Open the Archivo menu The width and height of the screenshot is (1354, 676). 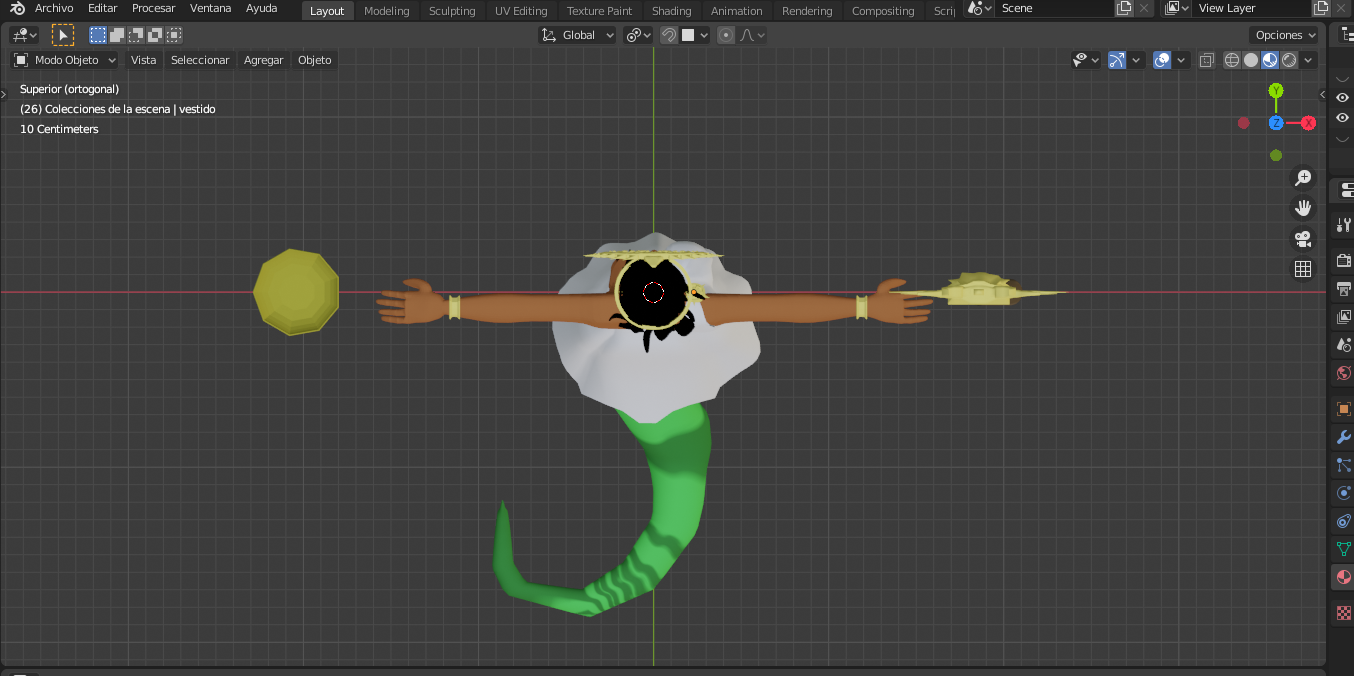pos(54,9)
